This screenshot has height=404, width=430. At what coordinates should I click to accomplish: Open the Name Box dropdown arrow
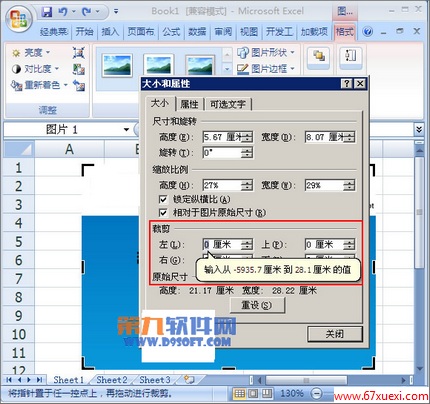click(x=126, y=129)
